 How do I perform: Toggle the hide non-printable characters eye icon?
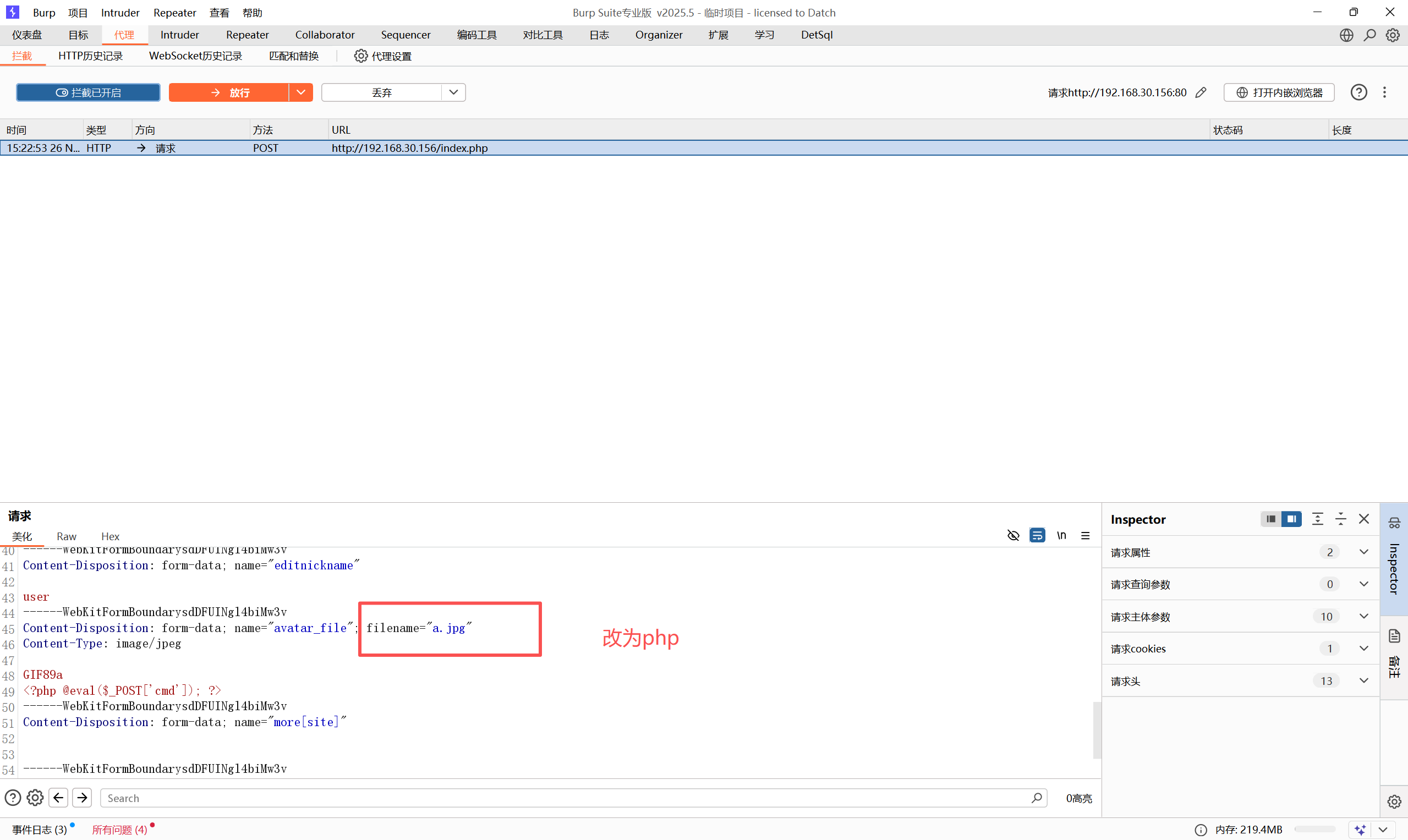click(1013, 535)
